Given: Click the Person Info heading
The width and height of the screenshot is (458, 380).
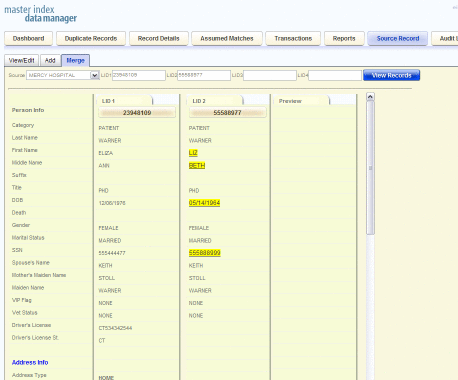Looking at the screenshot, I should pos(28,110).
